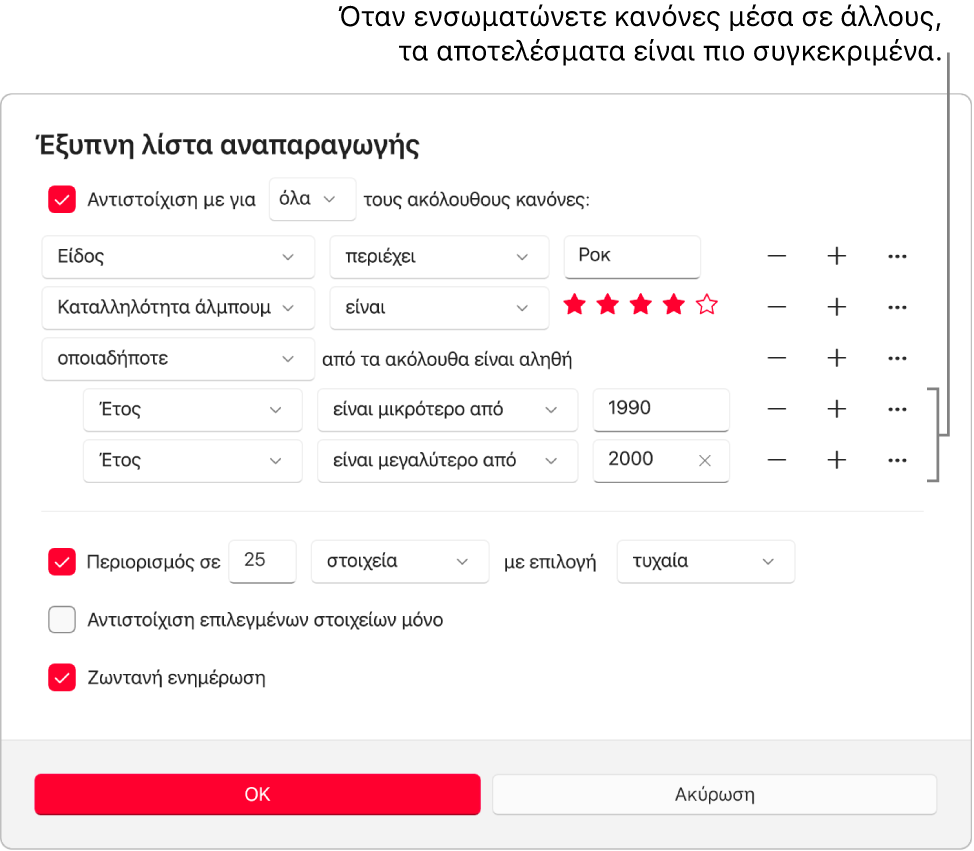The height and width of the screenshot is (851, 974).
Task: Uncheck the Περιορισμός σε option
Action: 62,562
